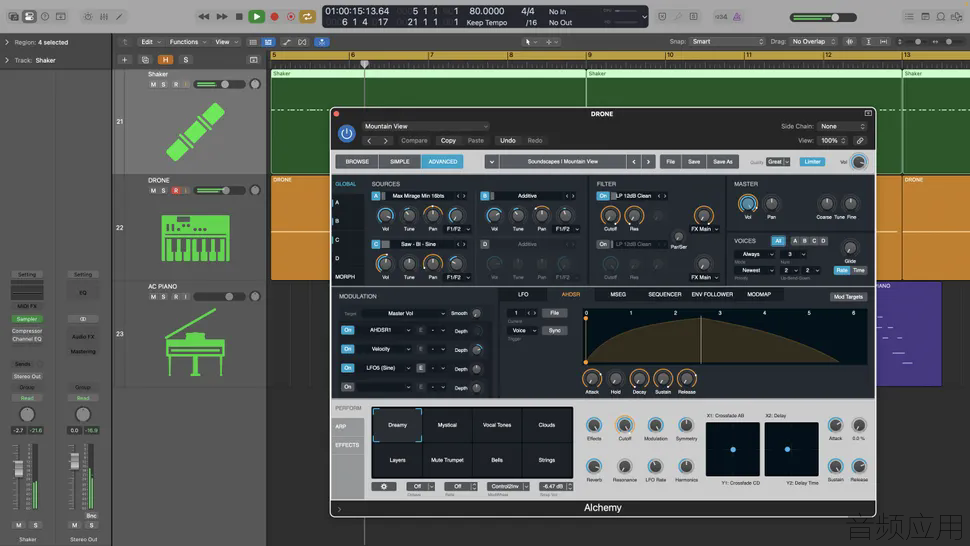The image size is (970, 546).
Task: Click Alchemy File button
Action: point(671,161)
